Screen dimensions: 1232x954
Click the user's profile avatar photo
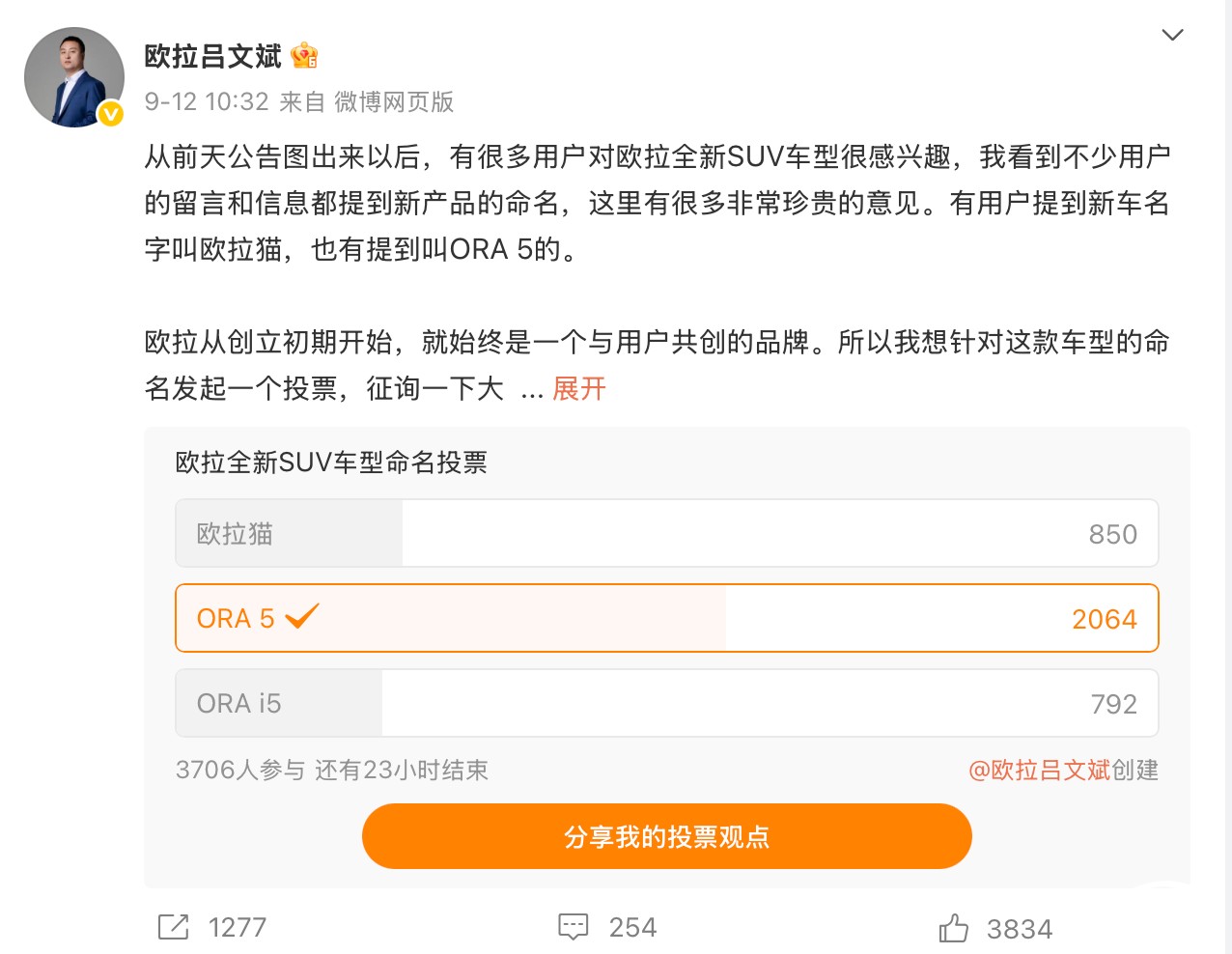(73, 77)
